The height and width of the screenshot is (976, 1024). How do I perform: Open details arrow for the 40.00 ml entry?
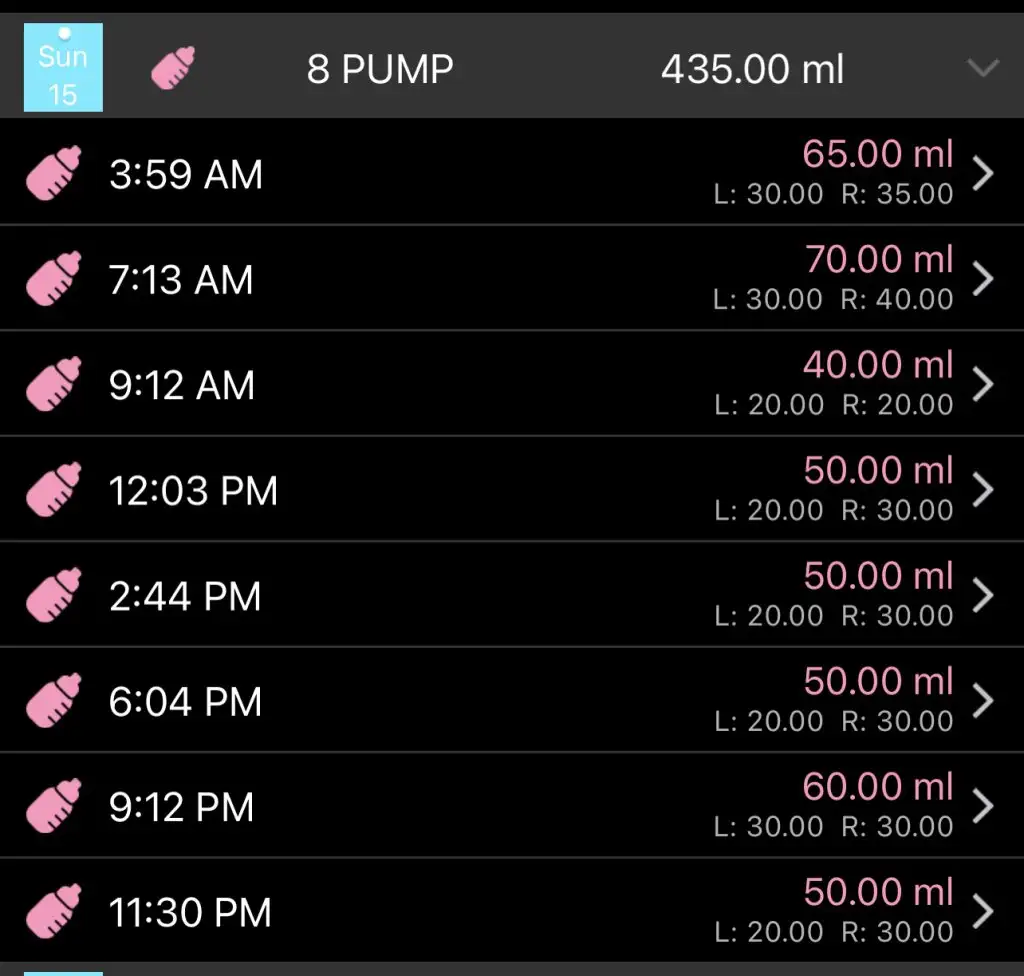[983, 384]
